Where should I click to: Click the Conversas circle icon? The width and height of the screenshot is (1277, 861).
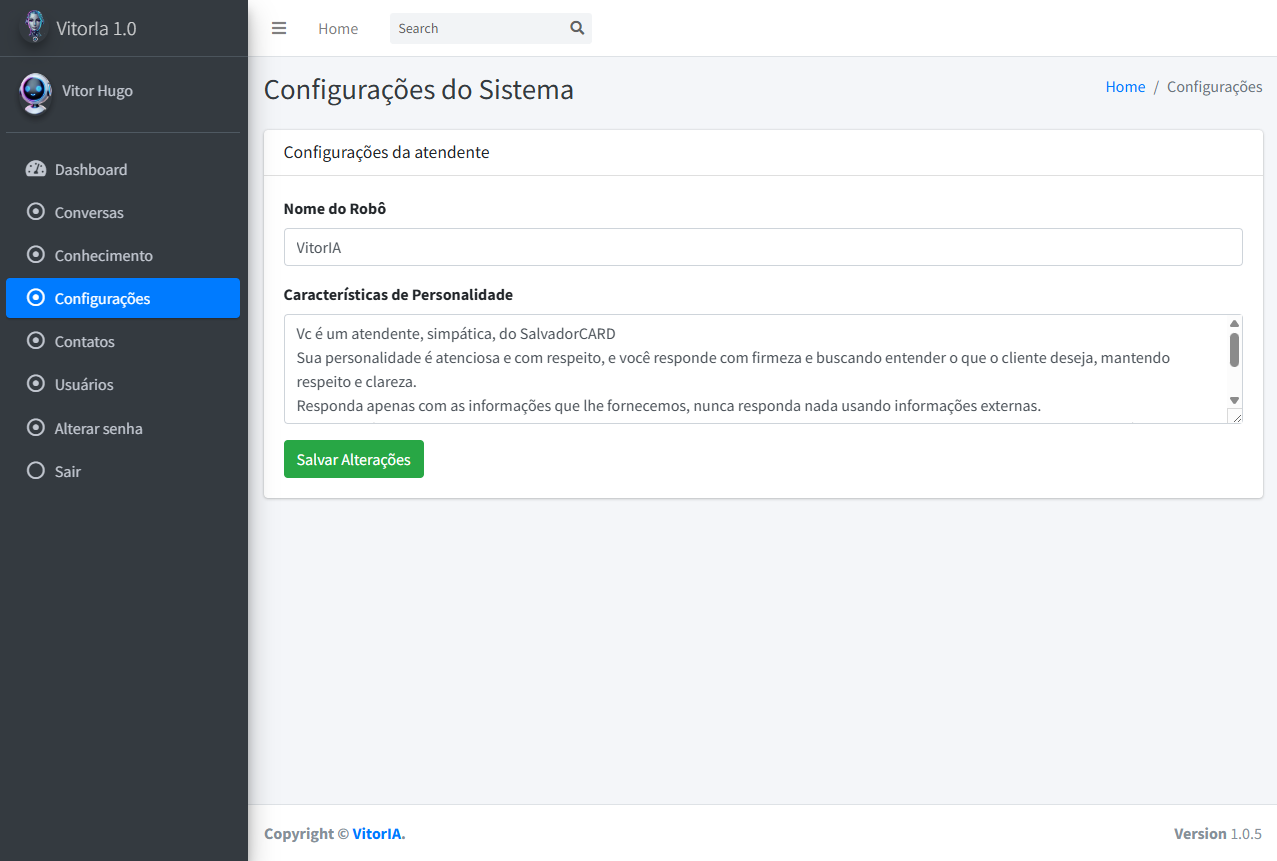point(36,212)
